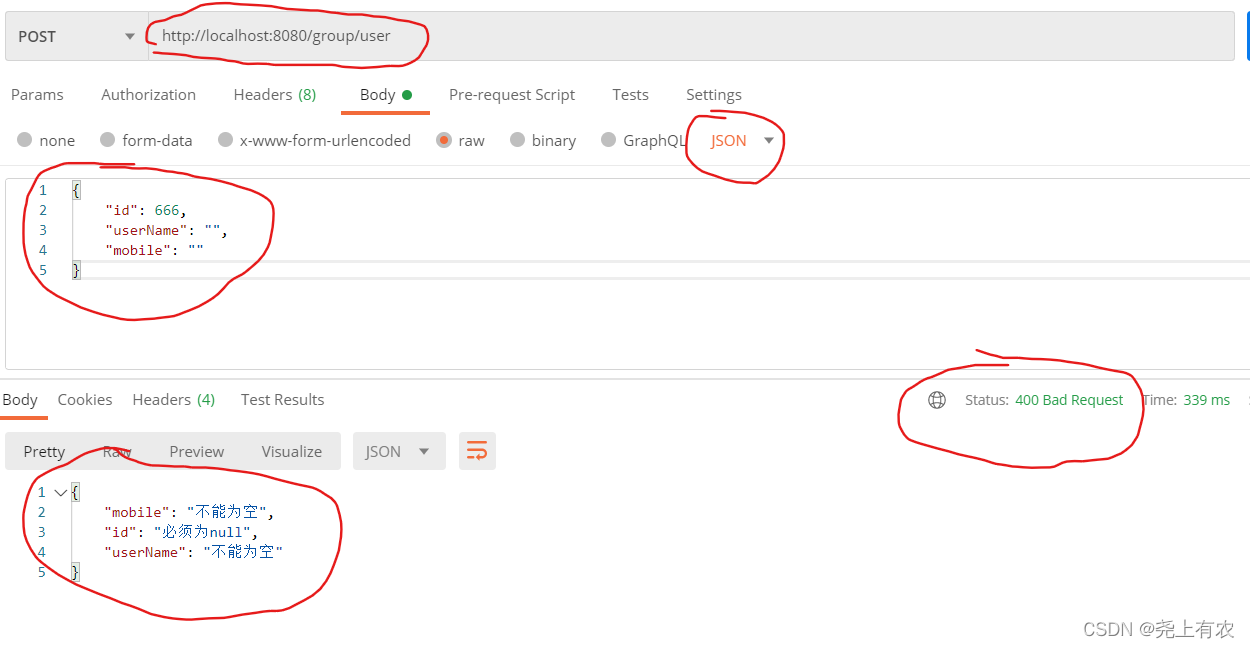Select the binary radio option
1250x648 pixels.
[543, 140]
